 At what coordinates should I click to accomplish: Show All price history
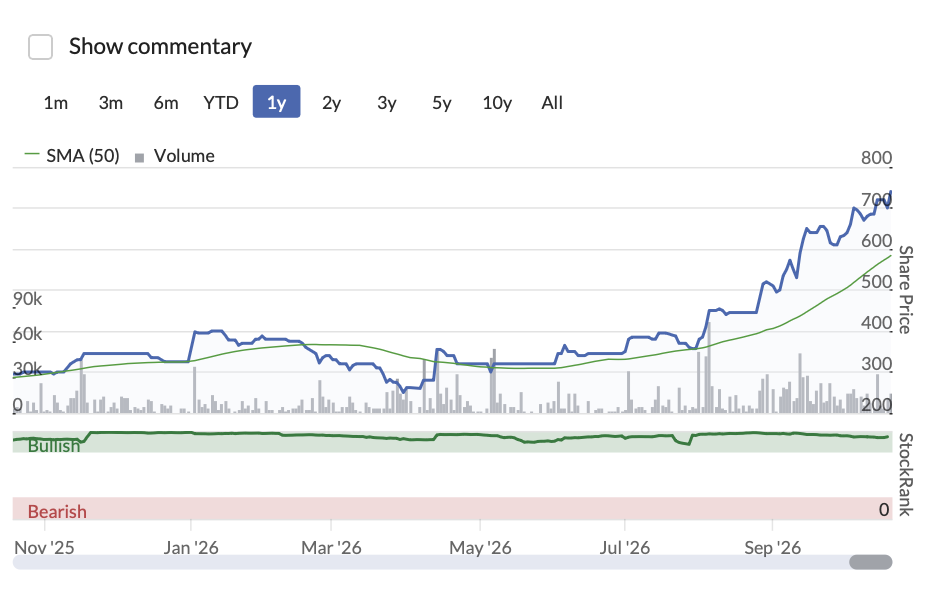click(x=552, y=102)
